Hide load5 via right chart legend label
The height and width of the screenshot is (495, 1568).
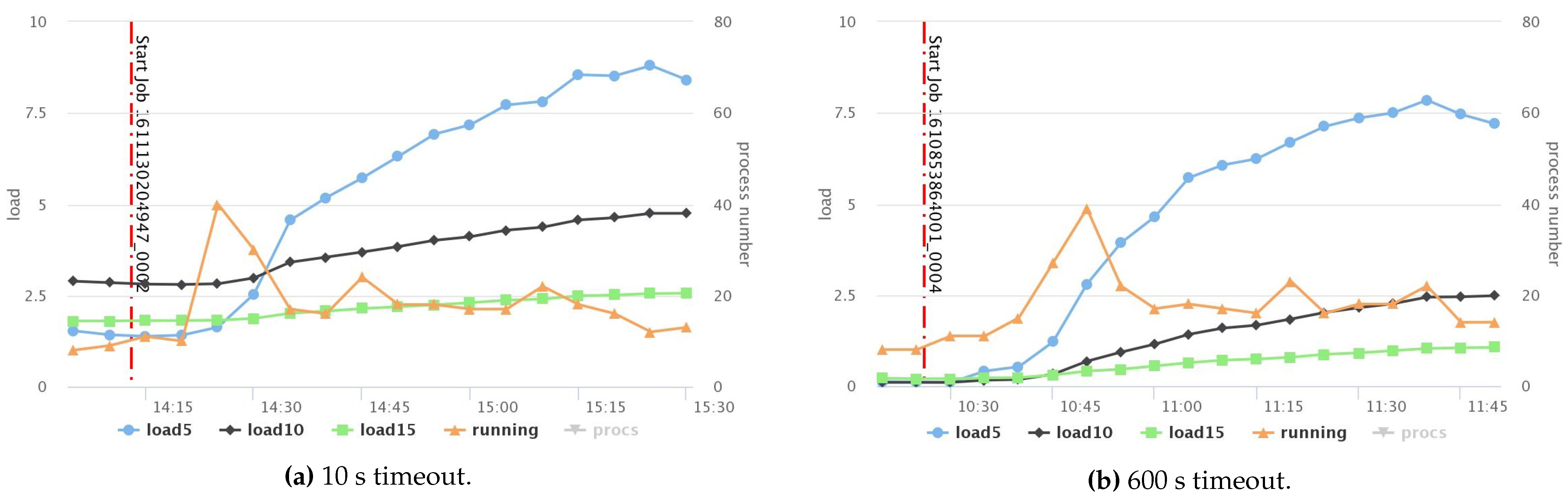coord(978,433)
